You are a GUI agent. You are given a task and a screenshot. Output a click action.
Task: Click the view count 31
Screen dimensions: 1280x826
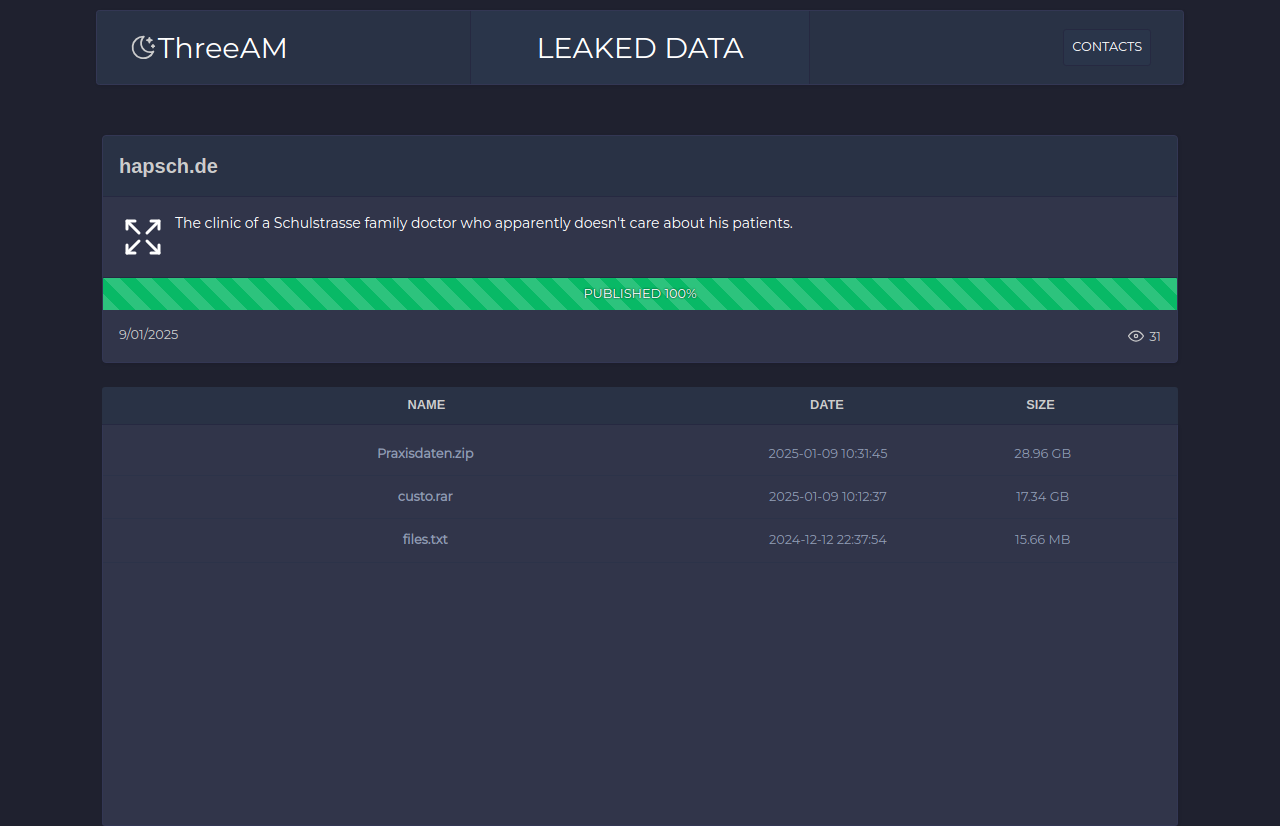(1155, 336)
